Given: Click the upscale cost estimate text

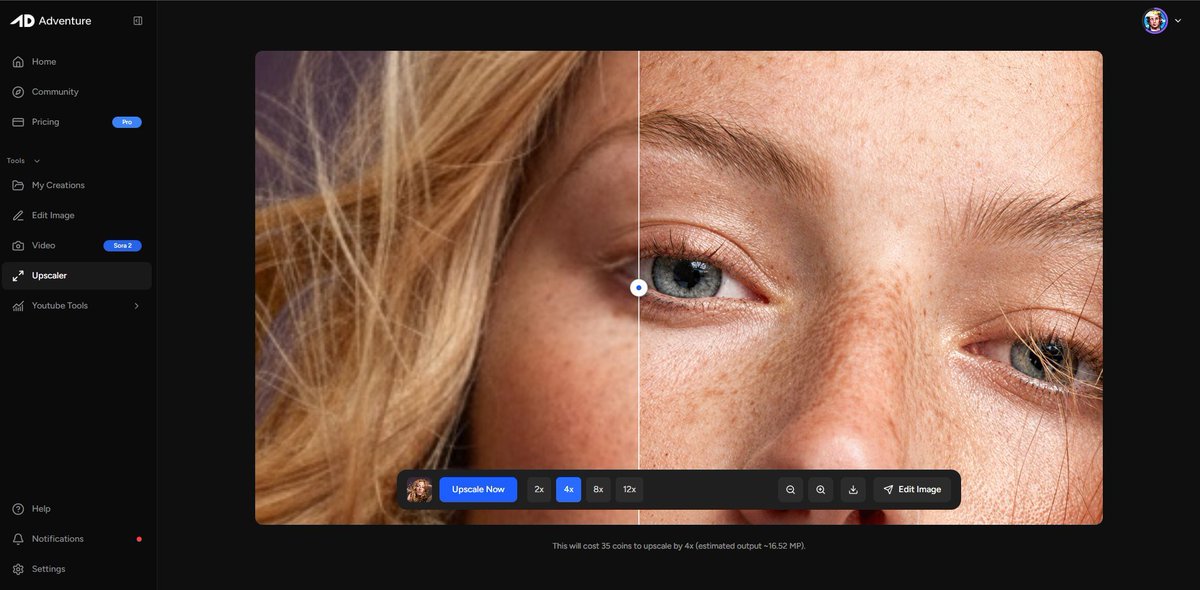Looking at the screenshot, I should click(x=679, y=546).
